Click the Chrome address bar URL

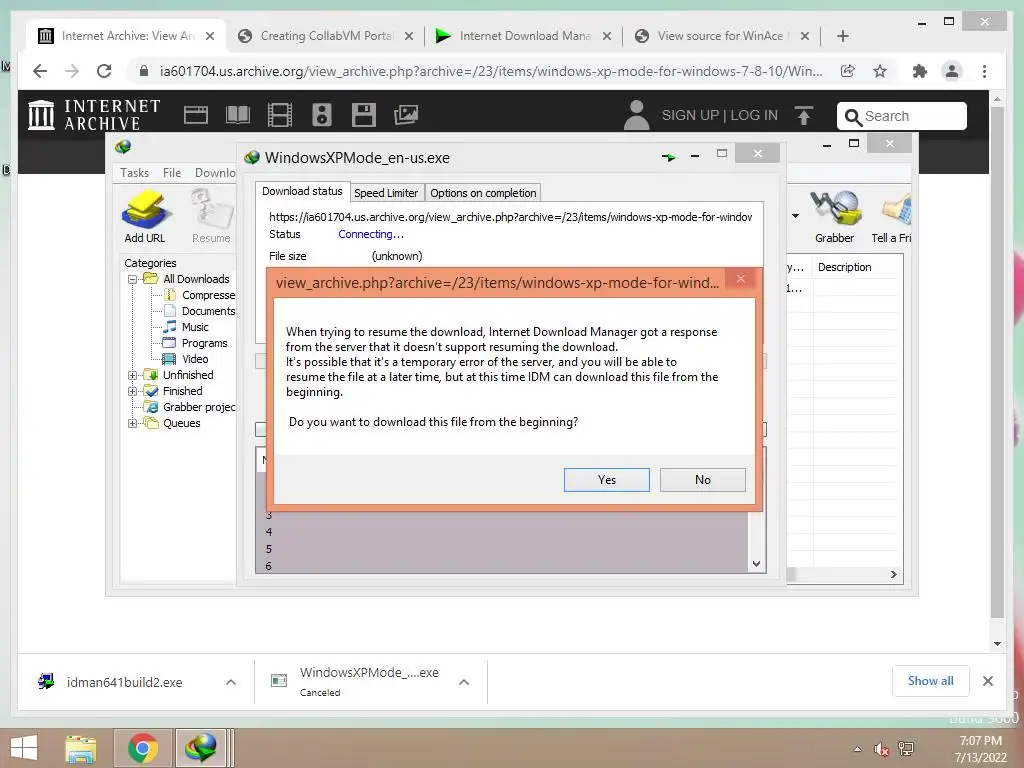tap(491, 71)
